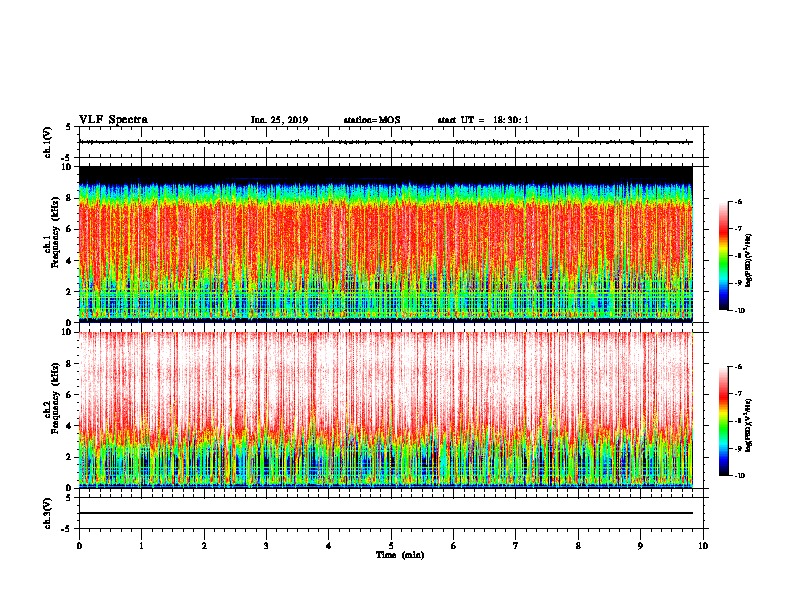This screenshot has height=612, width=792.
Task: Click the ch.3(V) waveform axis label
Action: (47, 513)
